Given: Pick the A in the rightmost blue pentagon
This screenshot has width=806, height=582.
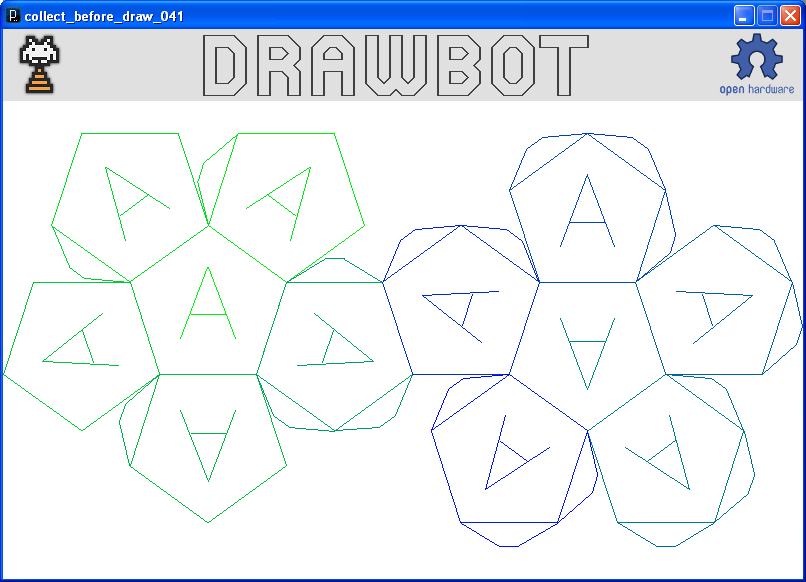Looking at the screenshot, I should pyautogui.click(x=714, y=308).
